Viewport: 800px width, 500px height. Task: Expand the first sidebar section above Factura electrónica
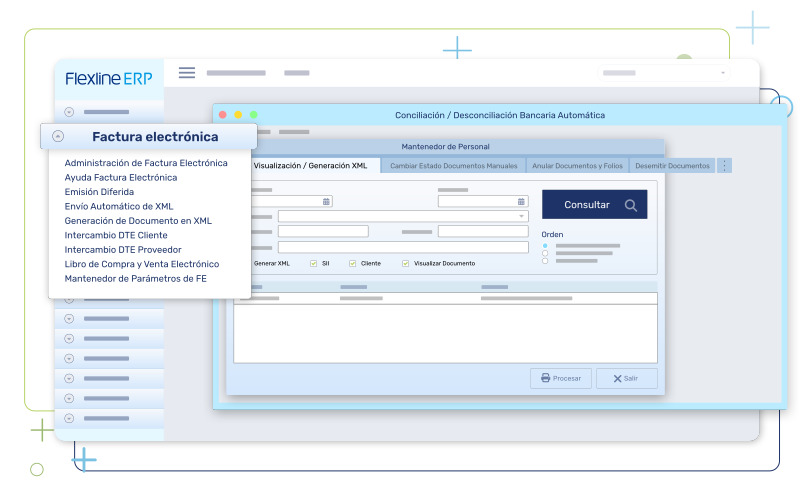(x=69, y=112)
